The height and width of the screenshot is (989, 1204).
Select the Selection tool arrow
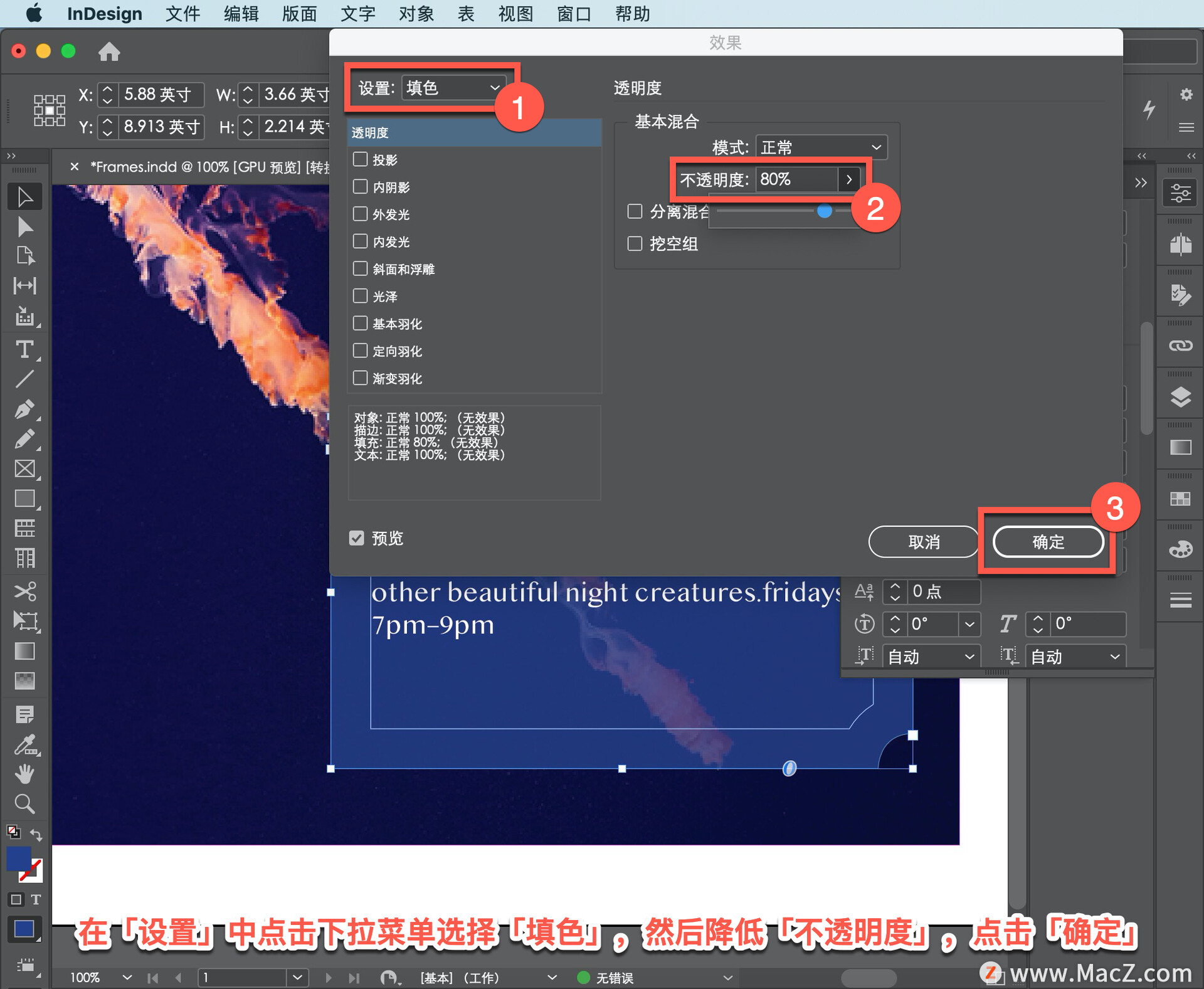click(25, 197)
